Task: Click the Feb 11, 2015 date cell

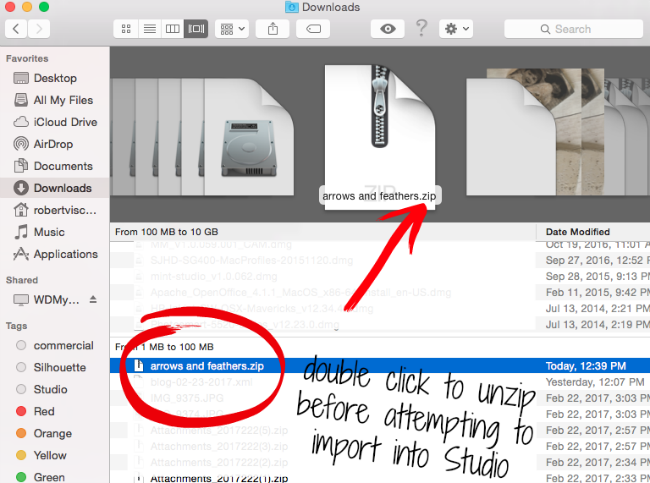Action: point(597,293)
